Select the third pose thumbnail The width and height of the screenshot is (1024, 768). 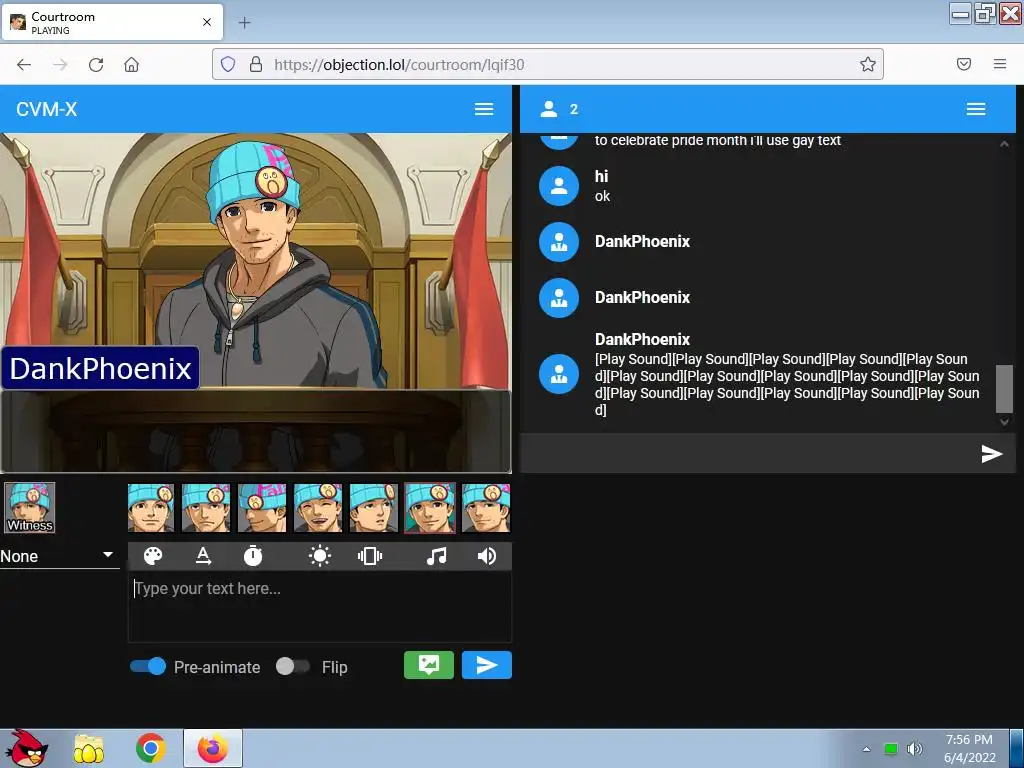262,508
